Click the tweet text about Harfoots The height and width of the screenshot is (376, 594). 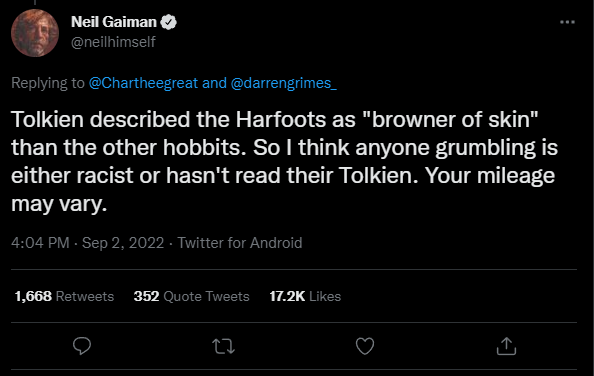click(x=284, y=162)
